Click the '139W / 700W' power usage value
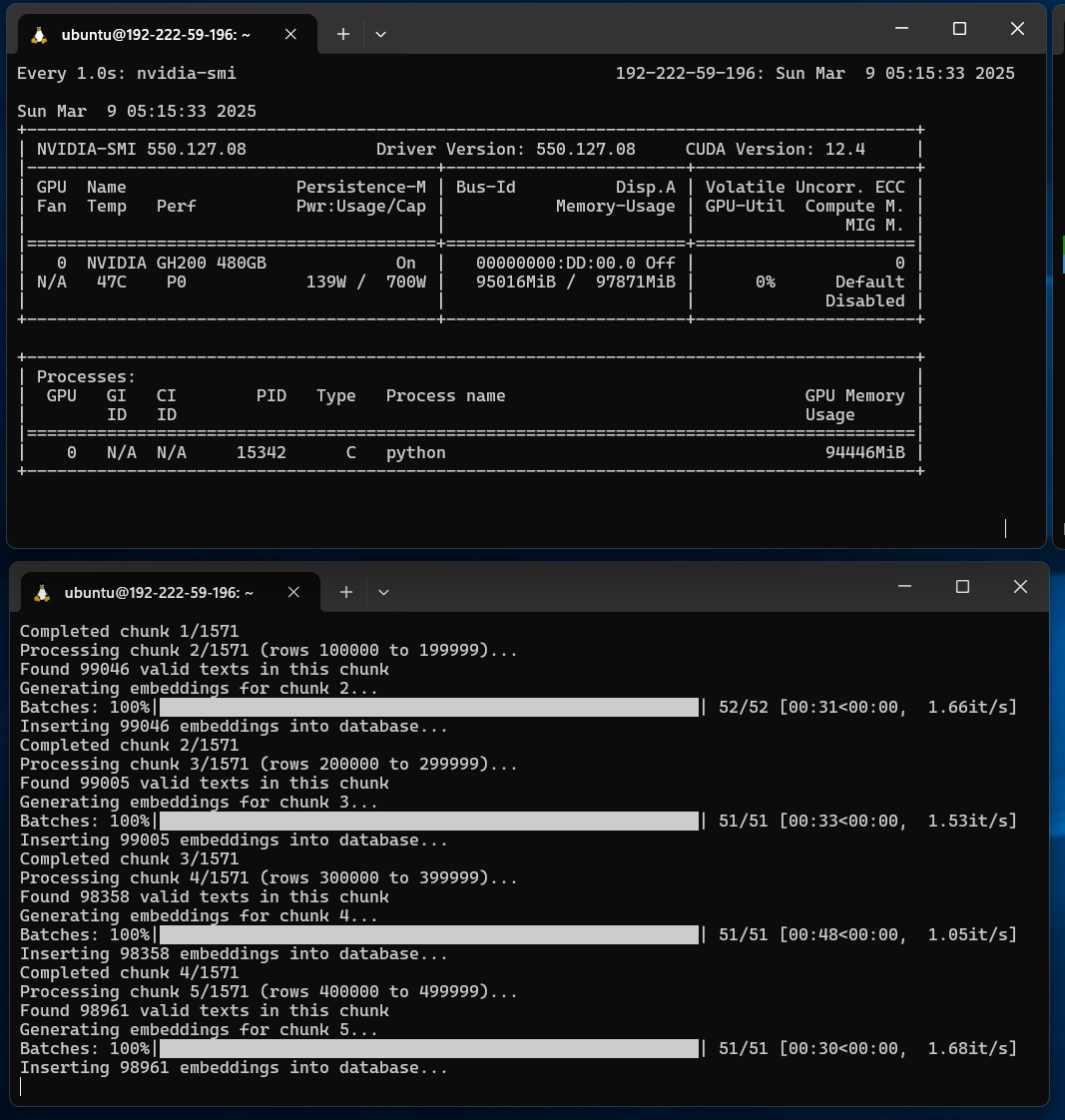Image resolution: width=1065 pixels, height=1120 pixels. pyautogui.click(x=365, y=282)
